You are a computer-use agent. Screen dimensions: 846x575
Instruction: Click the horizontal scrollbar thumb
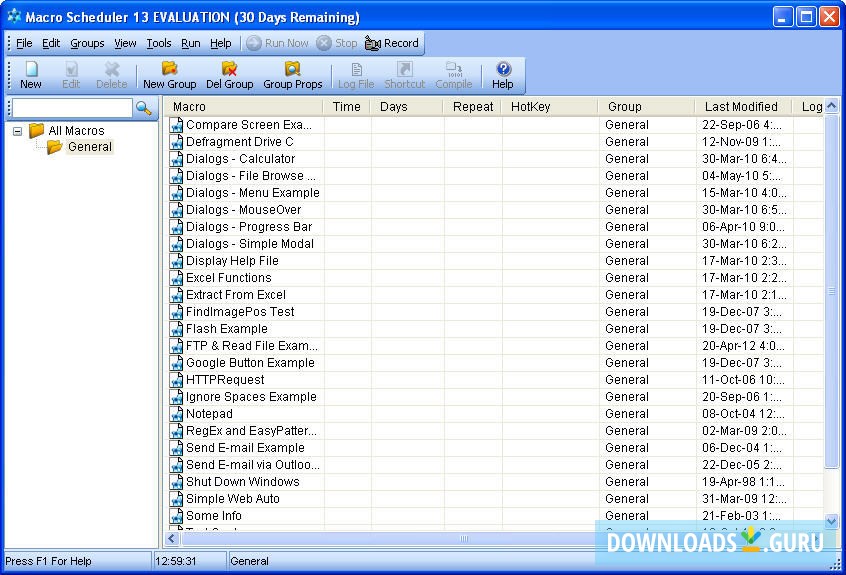464,538
